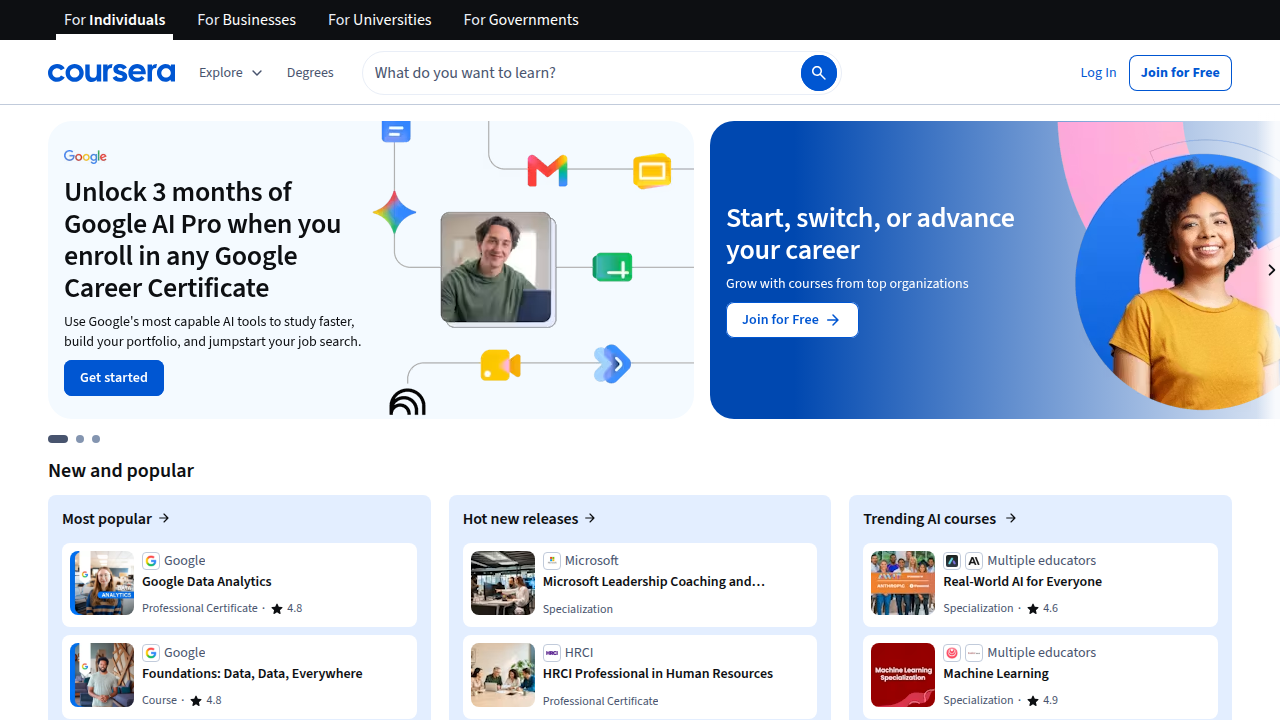The width and height of the screenshot is (1280, 720).
Task: Click the Microsoft logo icon on the Leadership Coaching card
Action: coord(551,561)
